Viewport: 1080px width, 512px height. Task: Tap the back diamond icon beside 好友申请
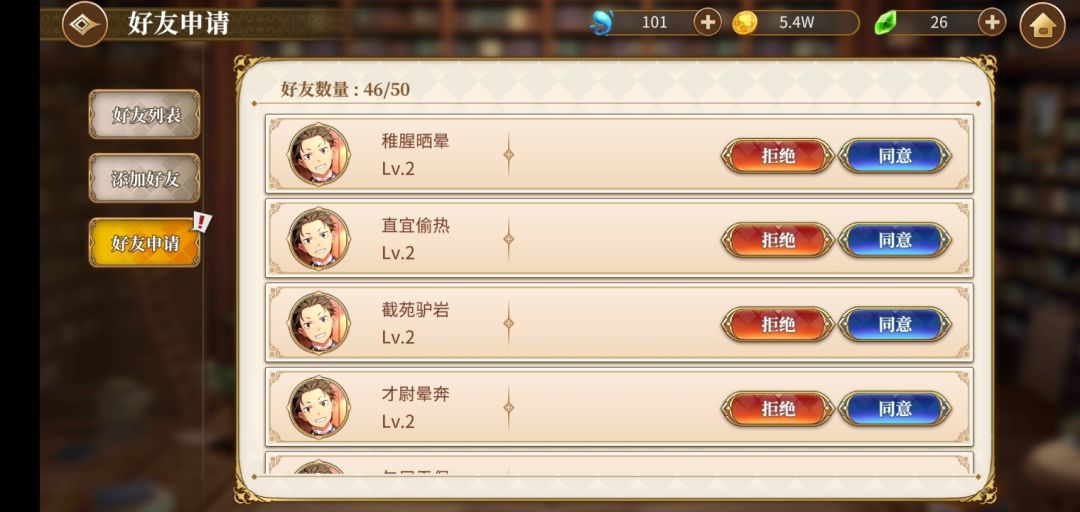[x=85, y=25]
